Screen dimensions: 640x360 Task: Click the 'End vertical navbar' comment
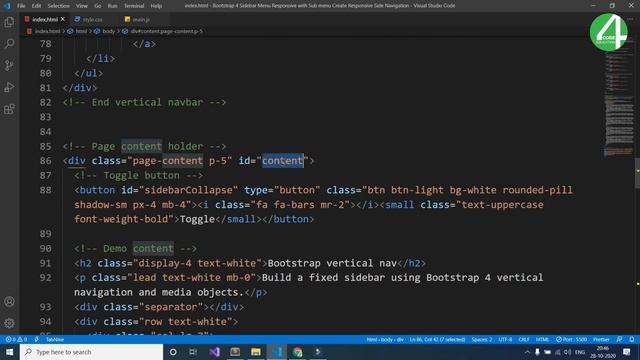pos(144,102)
